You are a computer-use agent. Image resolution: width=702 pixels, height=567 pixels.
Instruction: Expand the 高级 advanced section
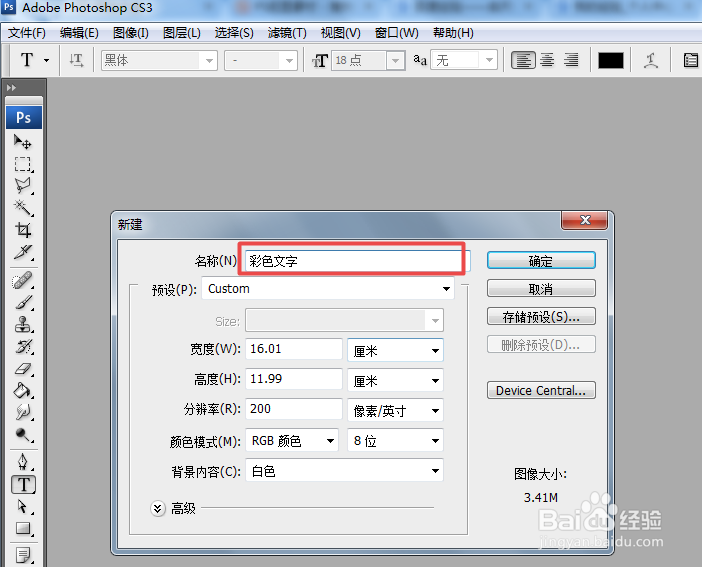(158, 508)
